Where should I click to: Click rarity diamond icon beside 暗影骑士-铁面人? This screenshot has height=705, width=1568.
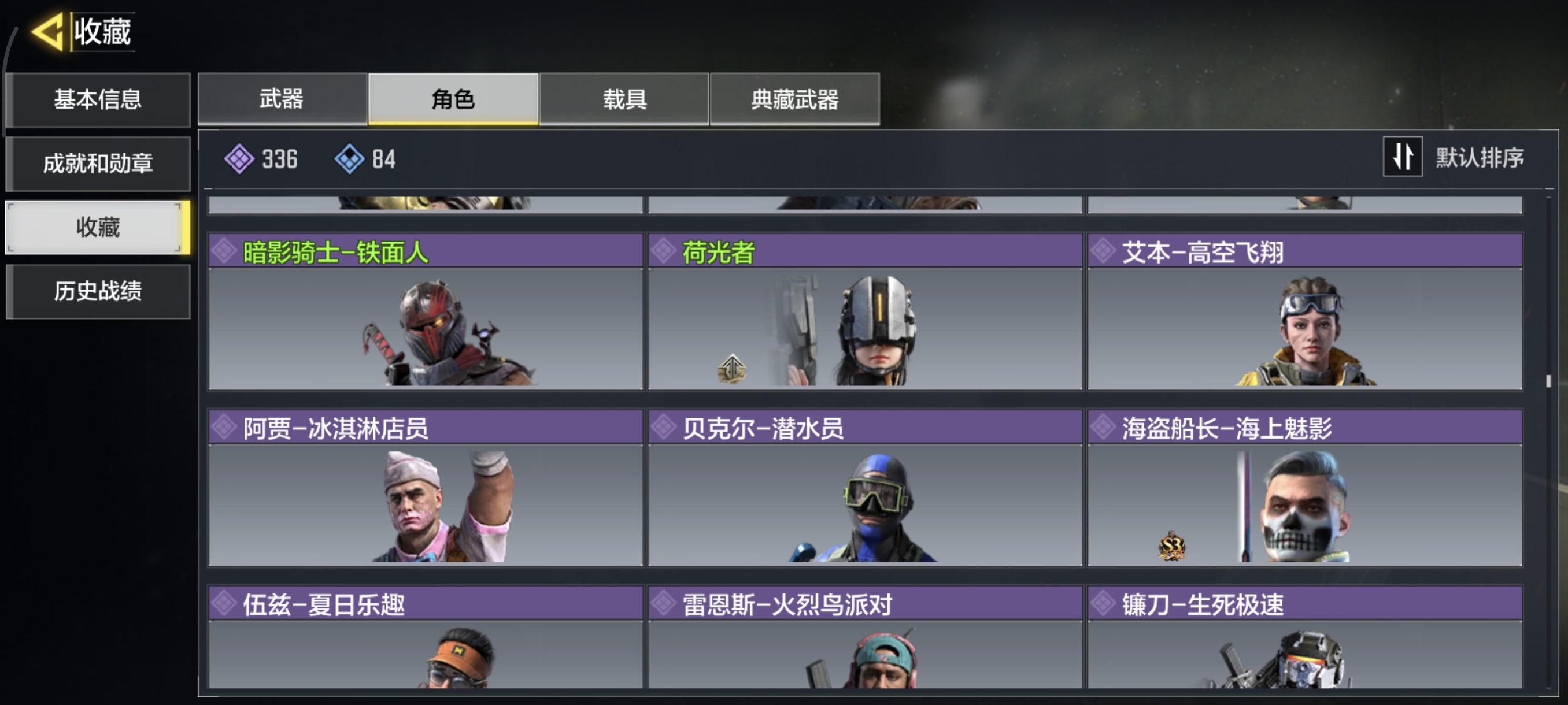pyautogui.click(x=224, y=251)
